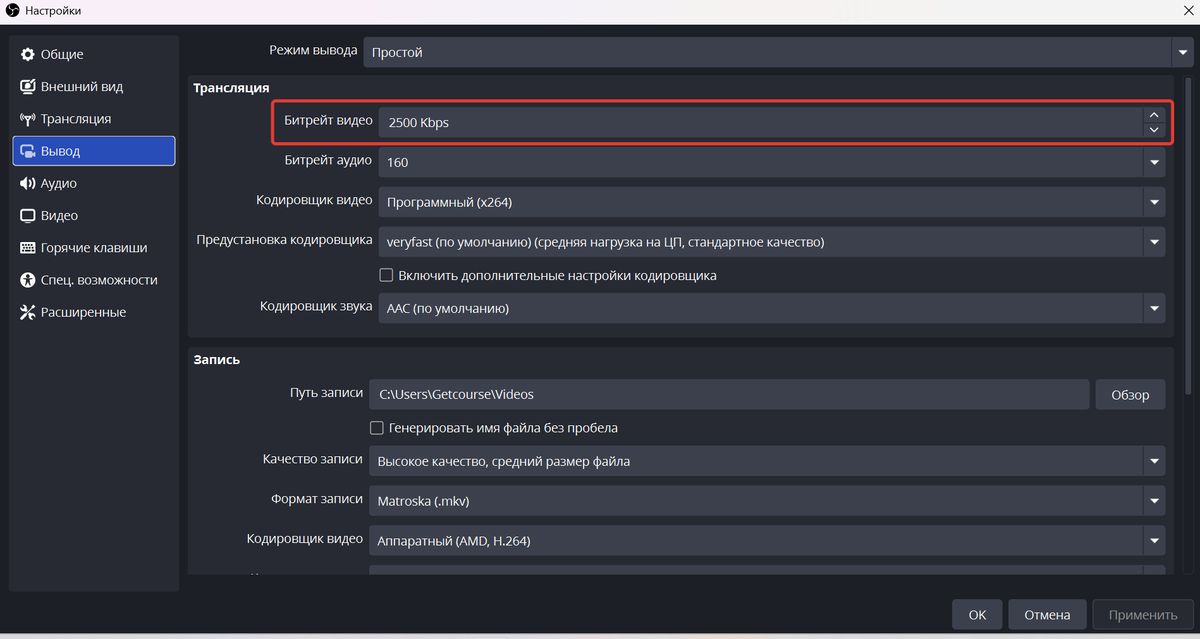Toggle Генерировать имя файла без пробела
This screenshot has height=639, width=1200.
pyautogui.click(x=377, y=428)
